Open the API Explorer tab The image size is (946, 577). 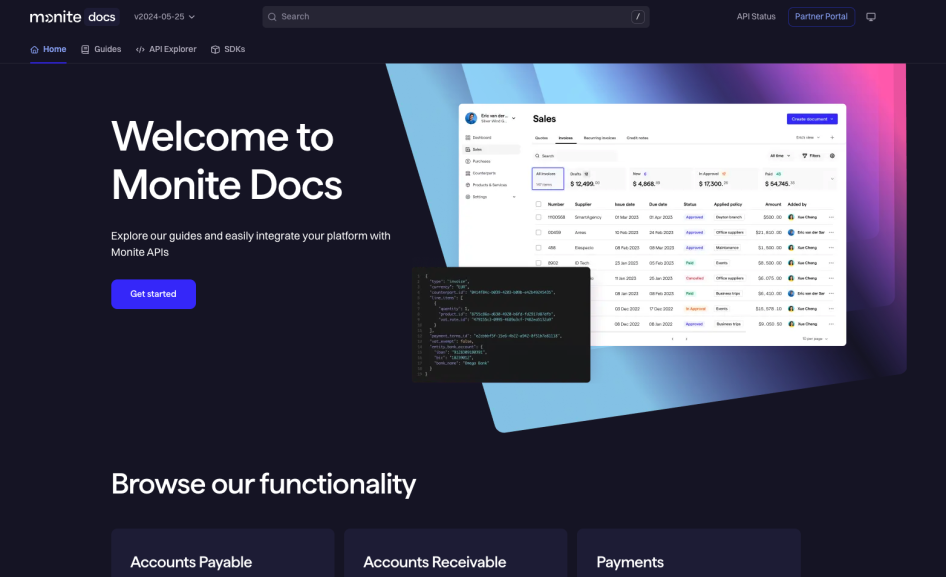tap(167, 49)
